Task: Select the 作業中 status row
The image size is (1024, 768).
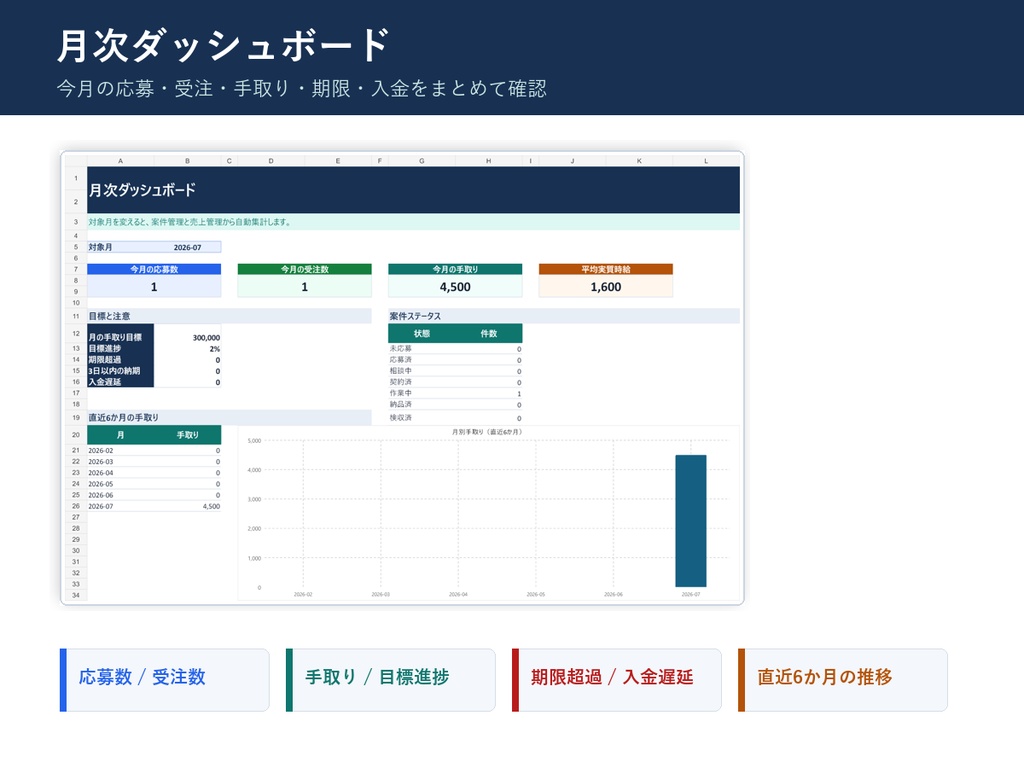Action: 455,393
